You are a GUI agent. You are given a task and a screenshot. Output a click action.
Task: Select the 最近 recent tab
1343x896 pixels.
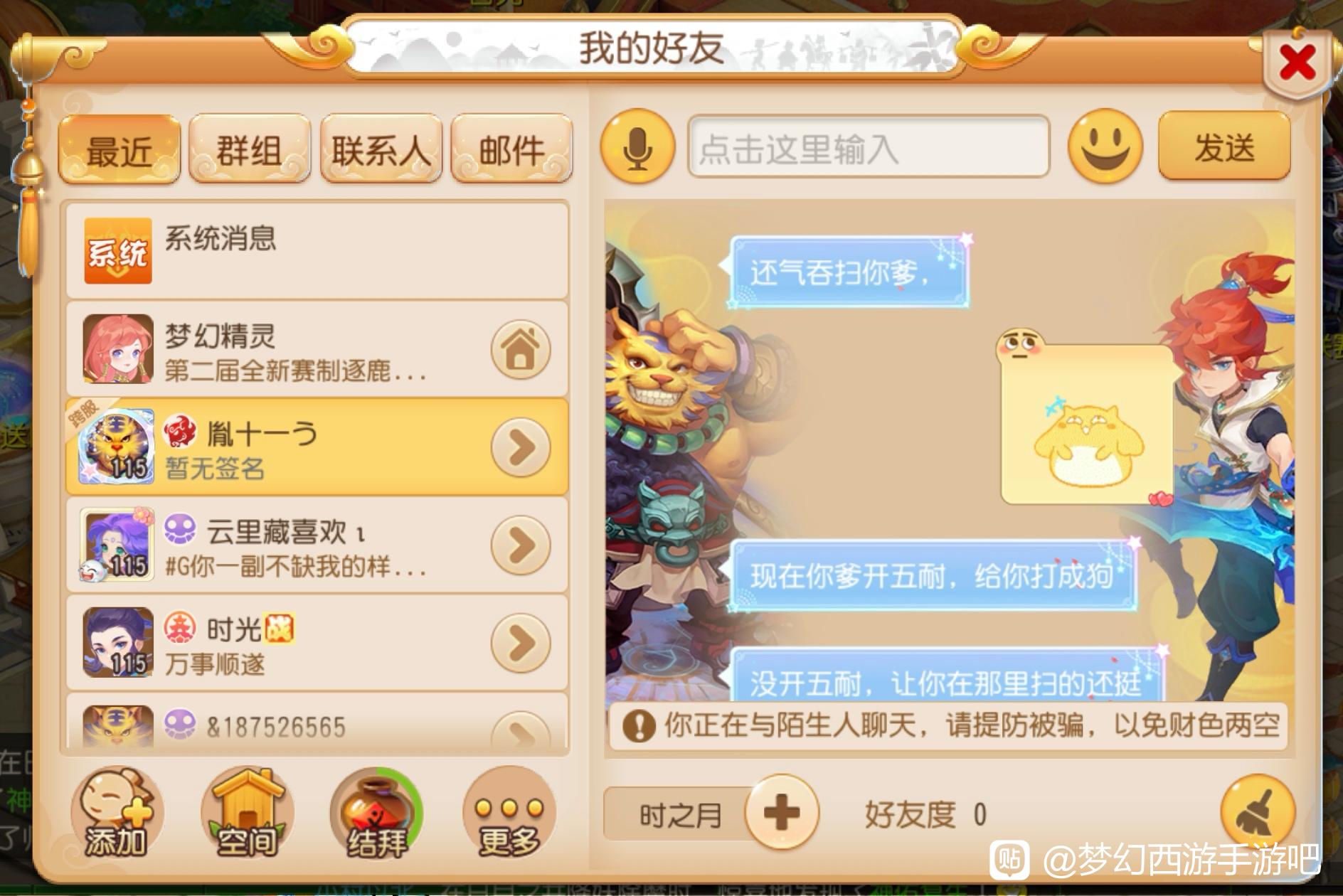119,149
